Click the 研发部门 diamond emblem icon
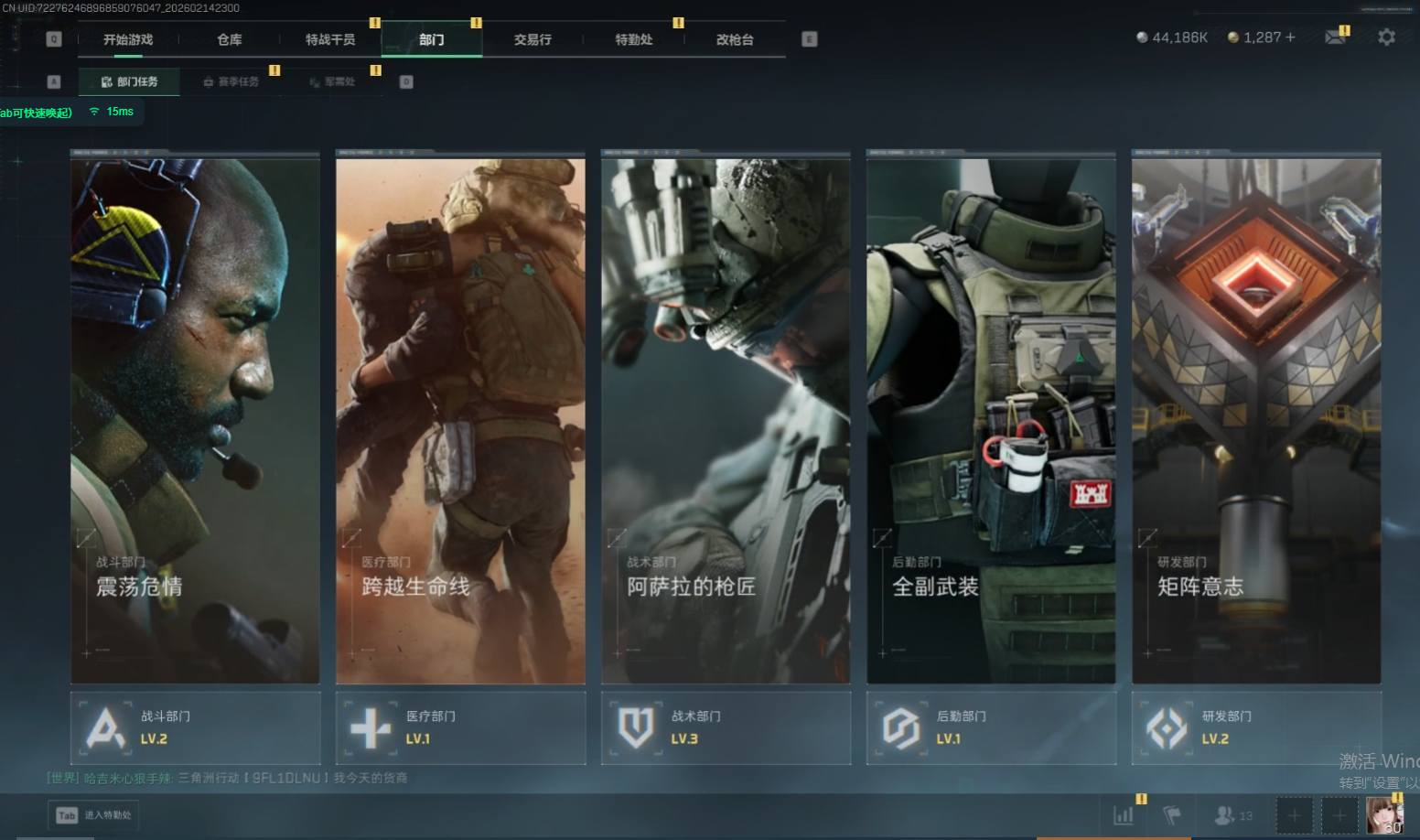 click(1167, 728)
